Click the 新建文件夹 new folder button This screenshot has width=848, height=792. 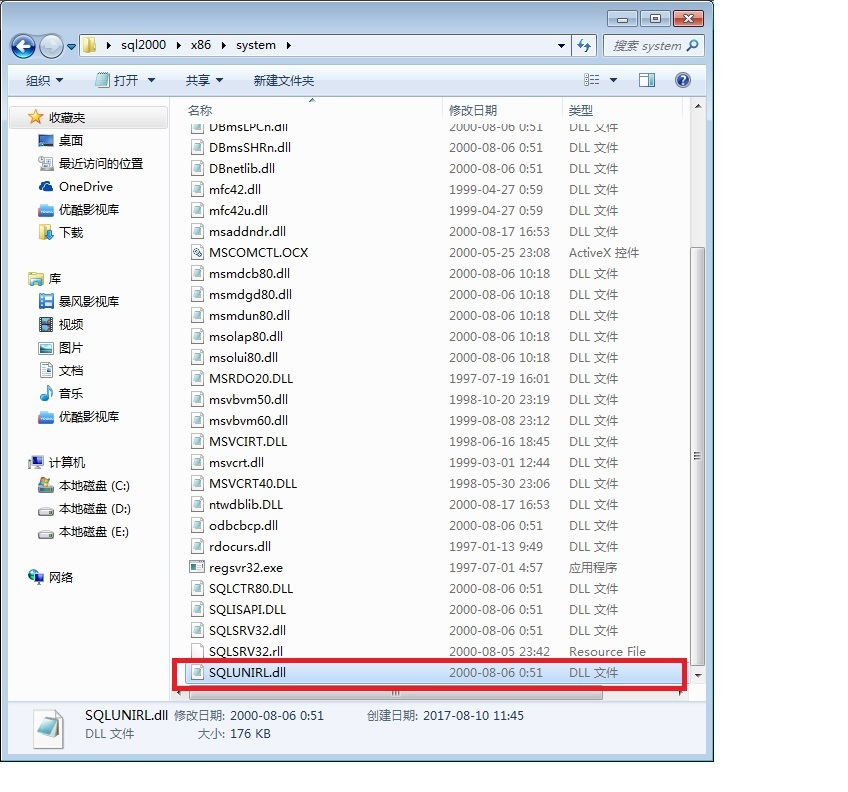tap(283, 80)
